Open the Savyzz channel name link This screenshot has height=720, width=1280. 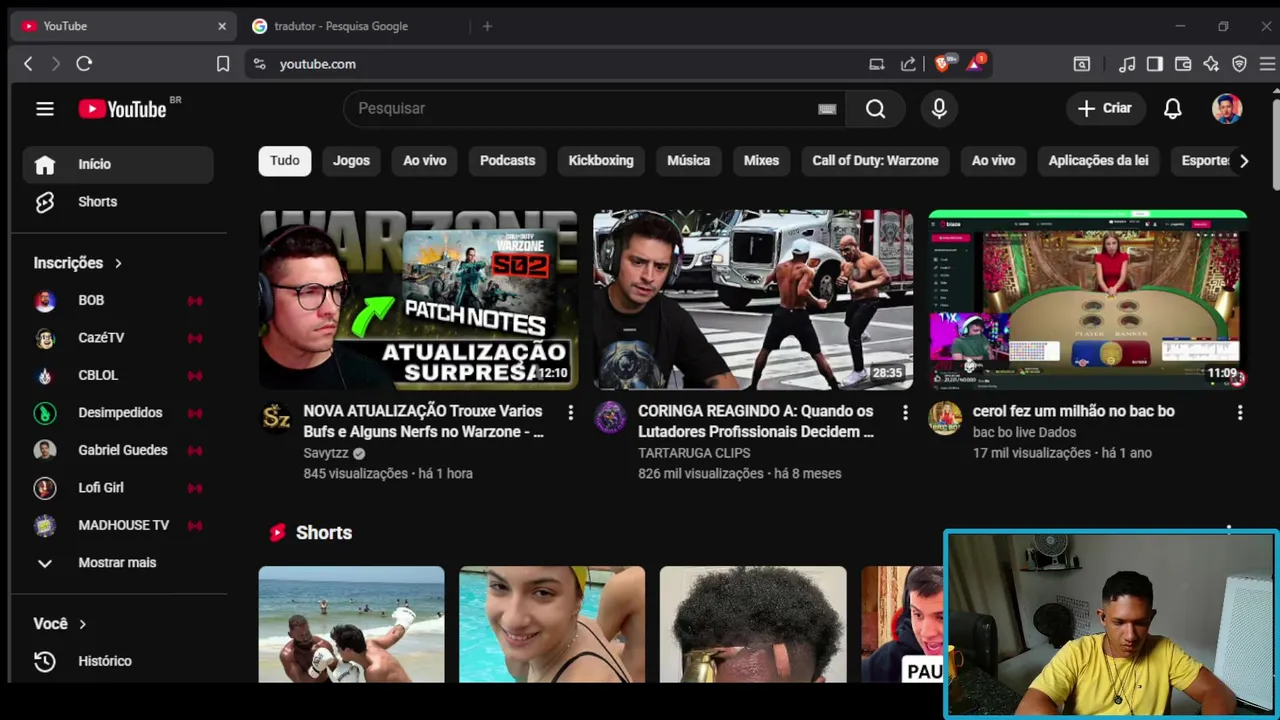click(x=326, y=453)
